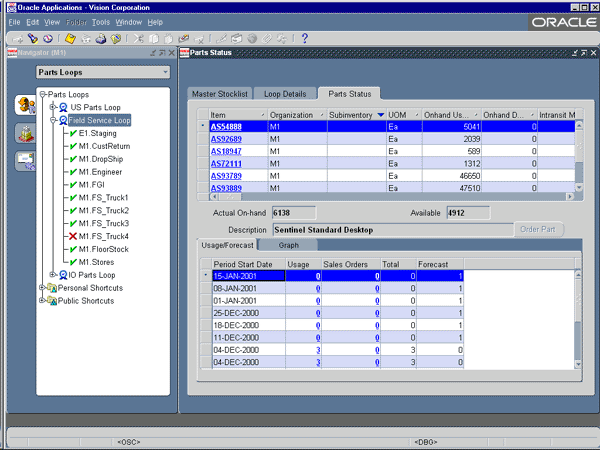Image resolution: width=600 pixels, height=450 pixels.
Task: Click the Subinventory column sort arrow
Action: pos(380,115)
